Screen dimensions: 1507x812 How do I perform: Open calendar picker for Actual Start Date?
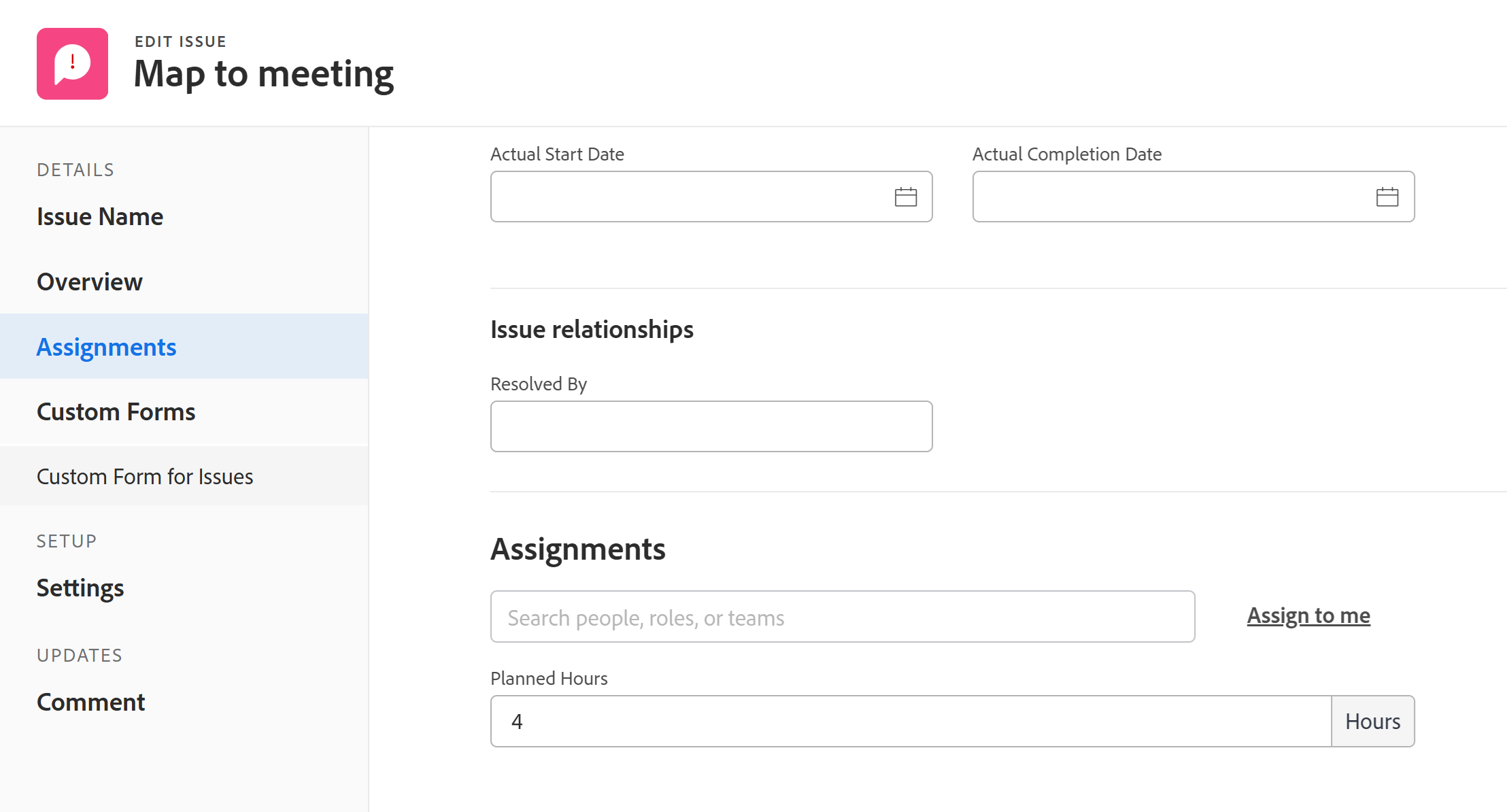(x=905, y=197)
